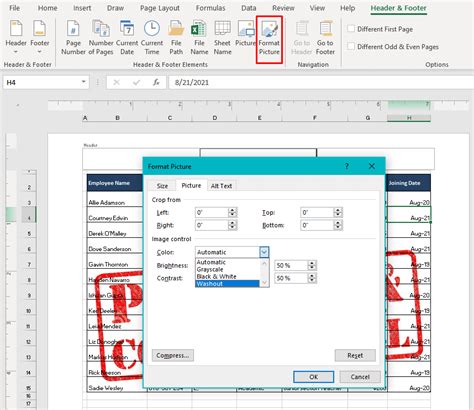Image resolution: width=474 pixels, height=410 pixels.
Task: Click the formula bar showing 8/21/2021
Action: 321,82
